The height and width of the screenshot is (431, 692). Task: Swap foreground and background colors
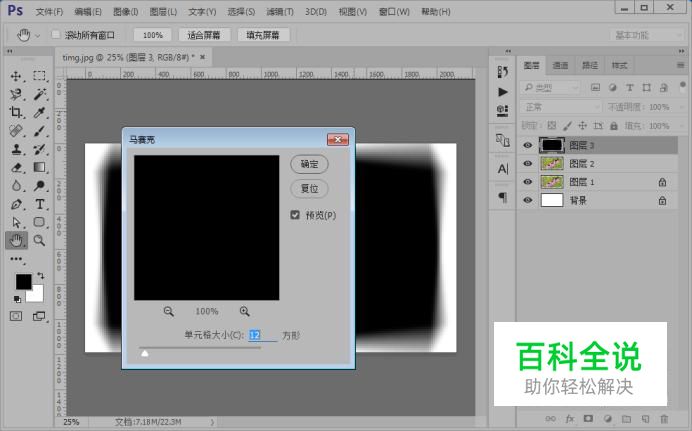(41, 275)
